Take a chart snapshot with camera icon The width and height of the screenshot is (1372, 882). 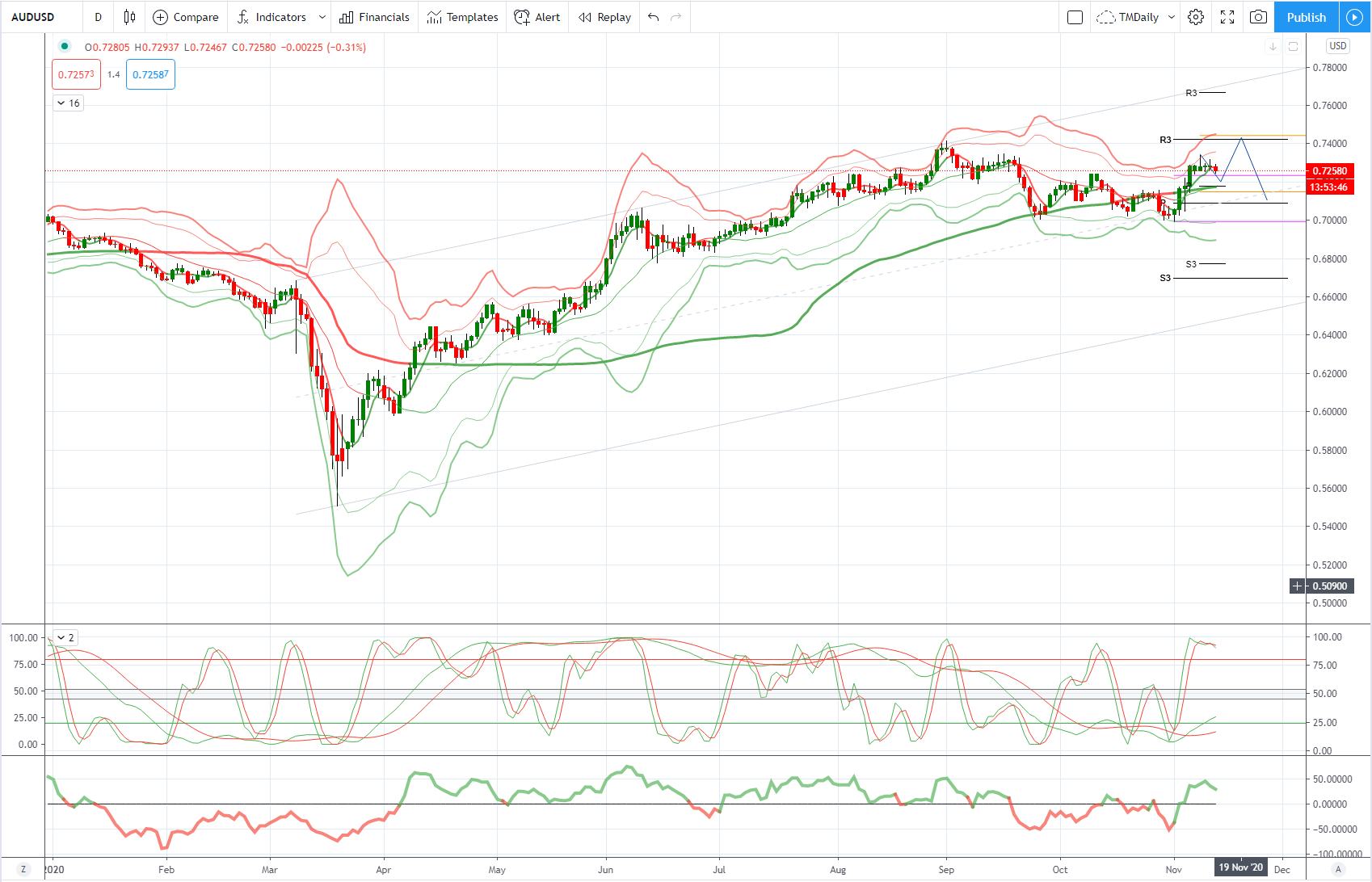pos(1258,17)
